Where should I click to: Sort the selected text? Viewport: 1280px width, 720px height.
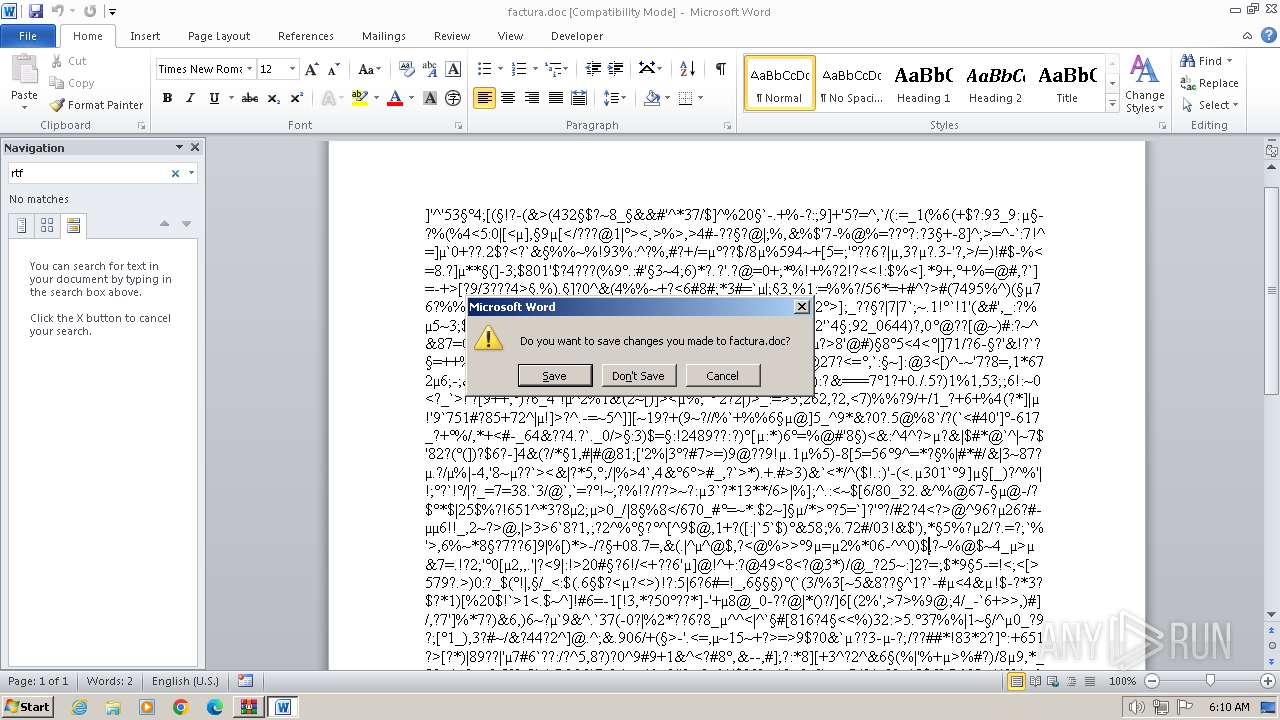point(687,69)
